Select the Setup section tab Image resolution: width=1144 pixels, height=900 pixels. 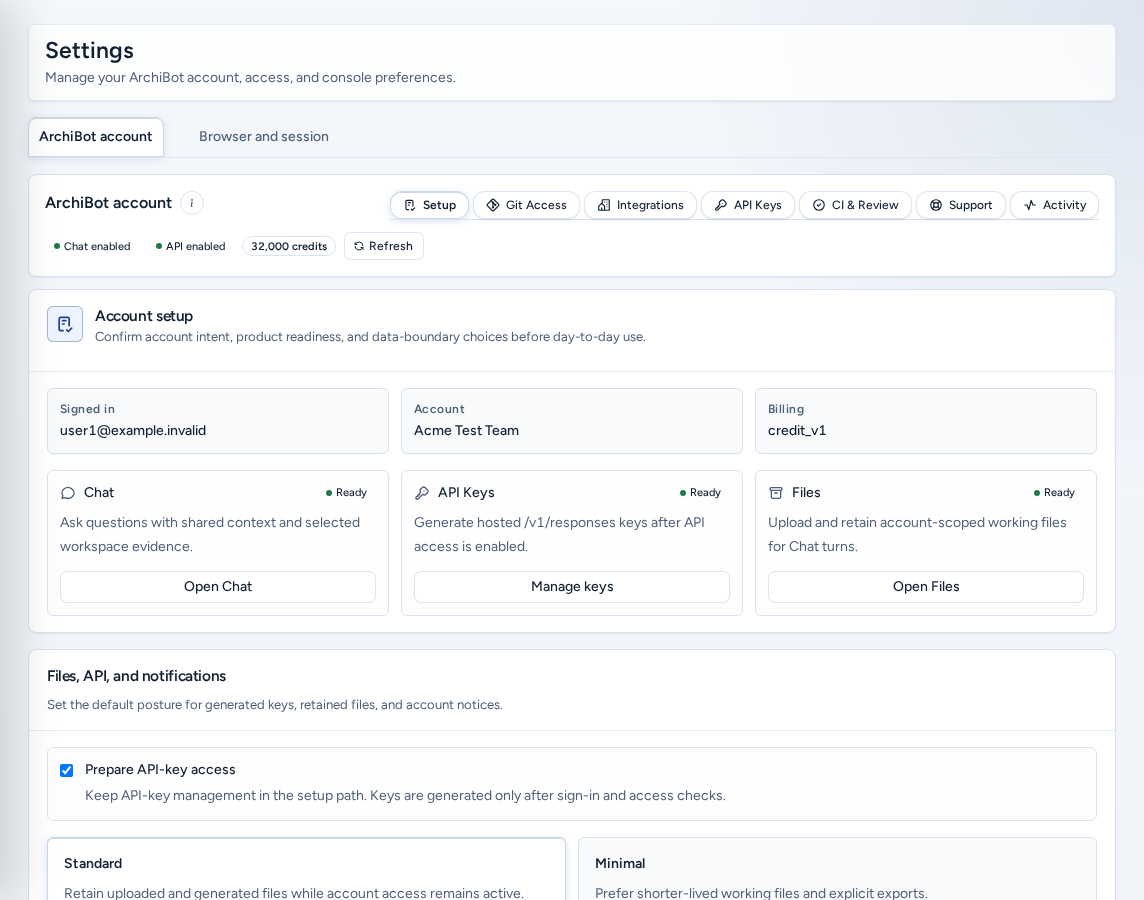point(430,206)
